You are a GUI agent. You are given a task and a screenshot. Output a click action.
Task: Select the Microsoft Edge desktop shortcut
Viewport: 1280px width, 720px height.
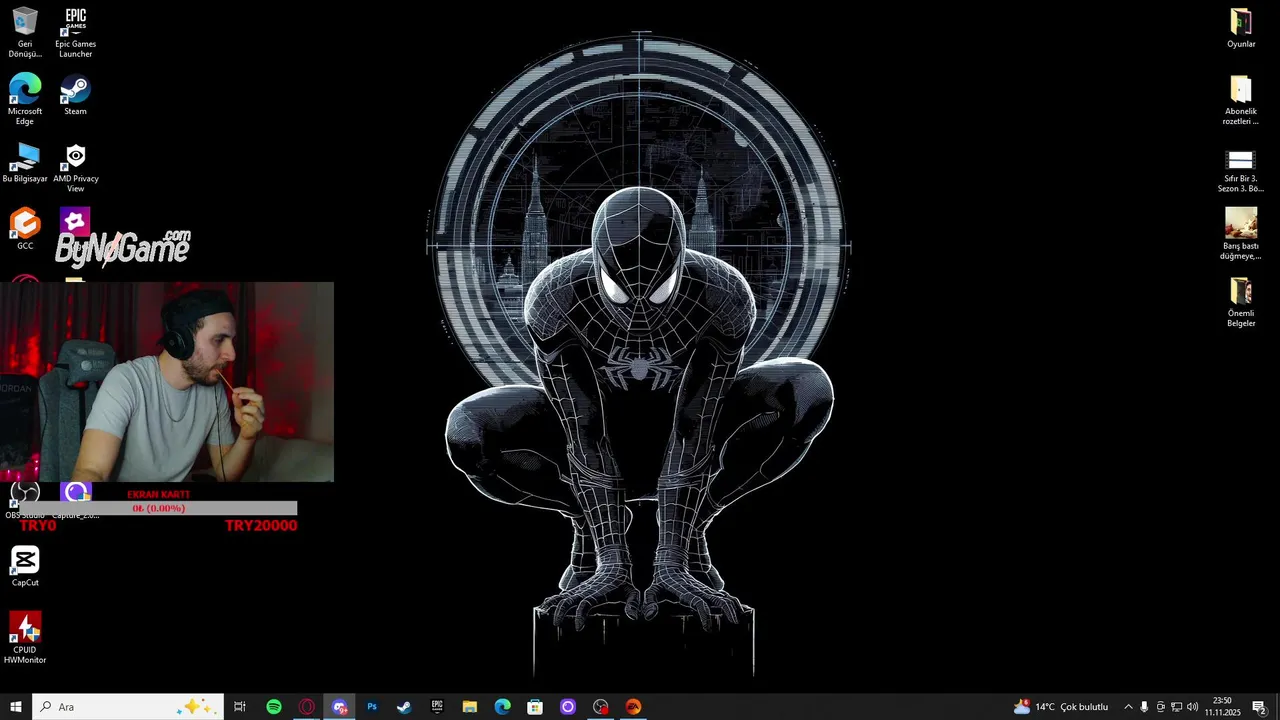(25, 99)
